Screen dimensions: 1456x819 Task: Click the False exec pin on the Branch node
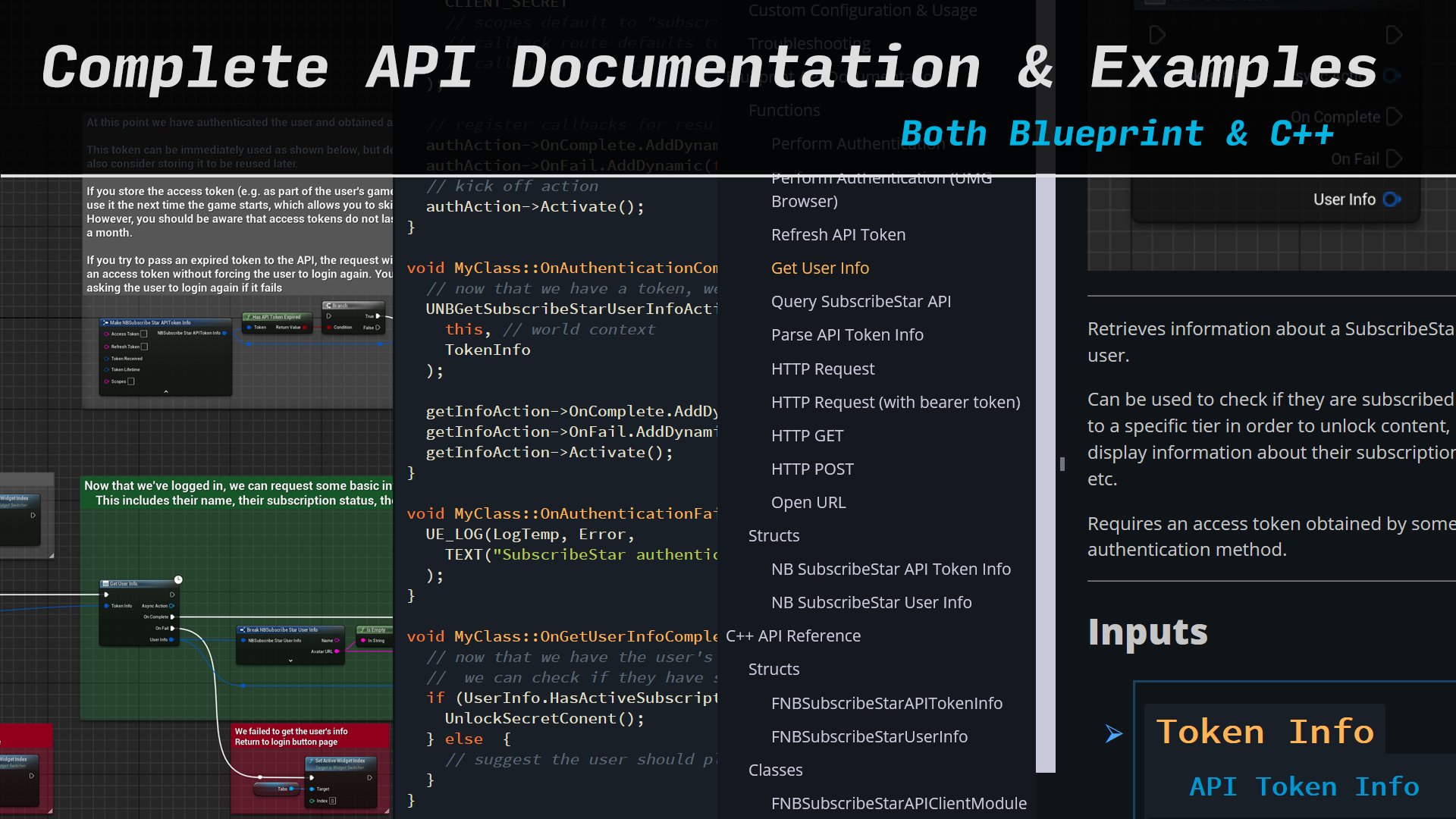(378, 328)
